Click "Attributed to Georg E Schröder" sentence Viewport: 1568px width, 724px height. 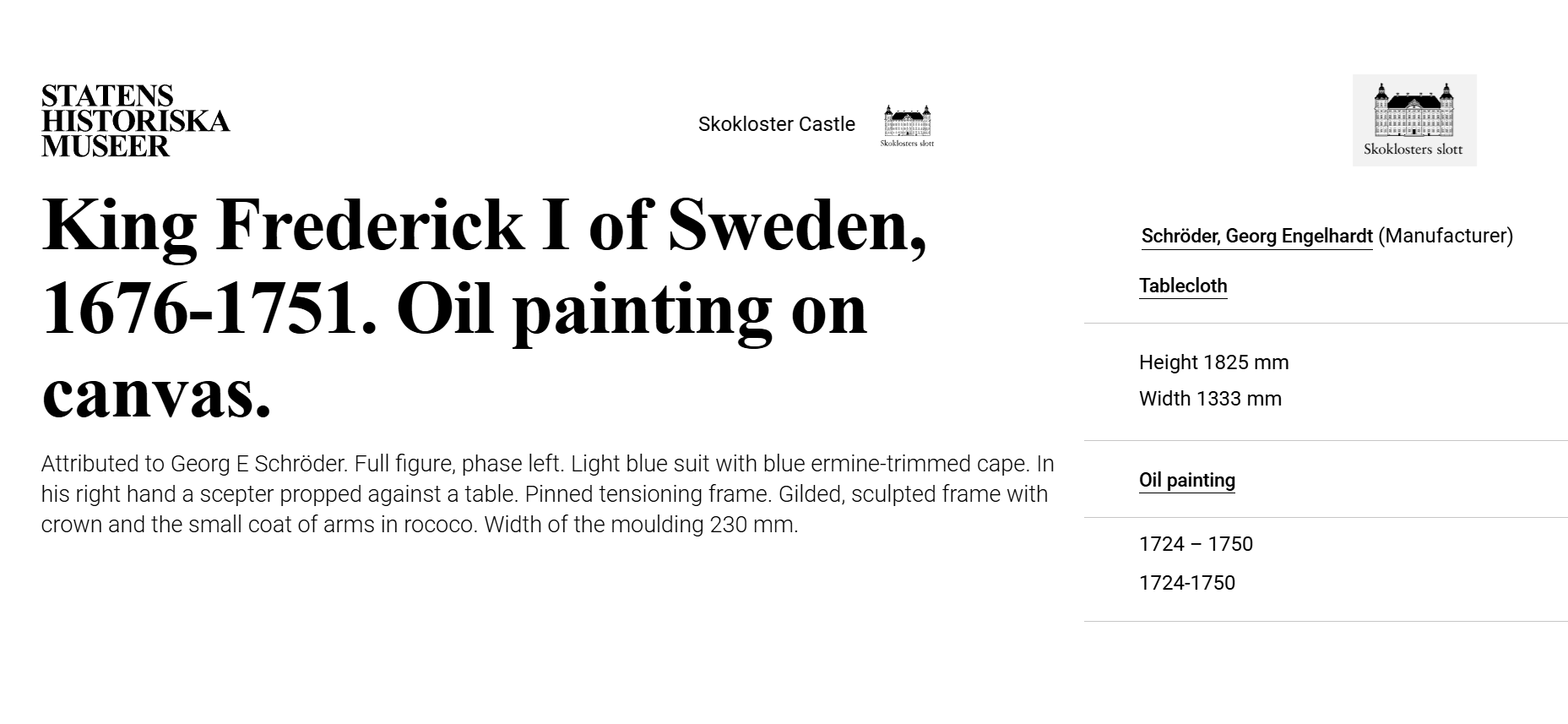point(194,464)
